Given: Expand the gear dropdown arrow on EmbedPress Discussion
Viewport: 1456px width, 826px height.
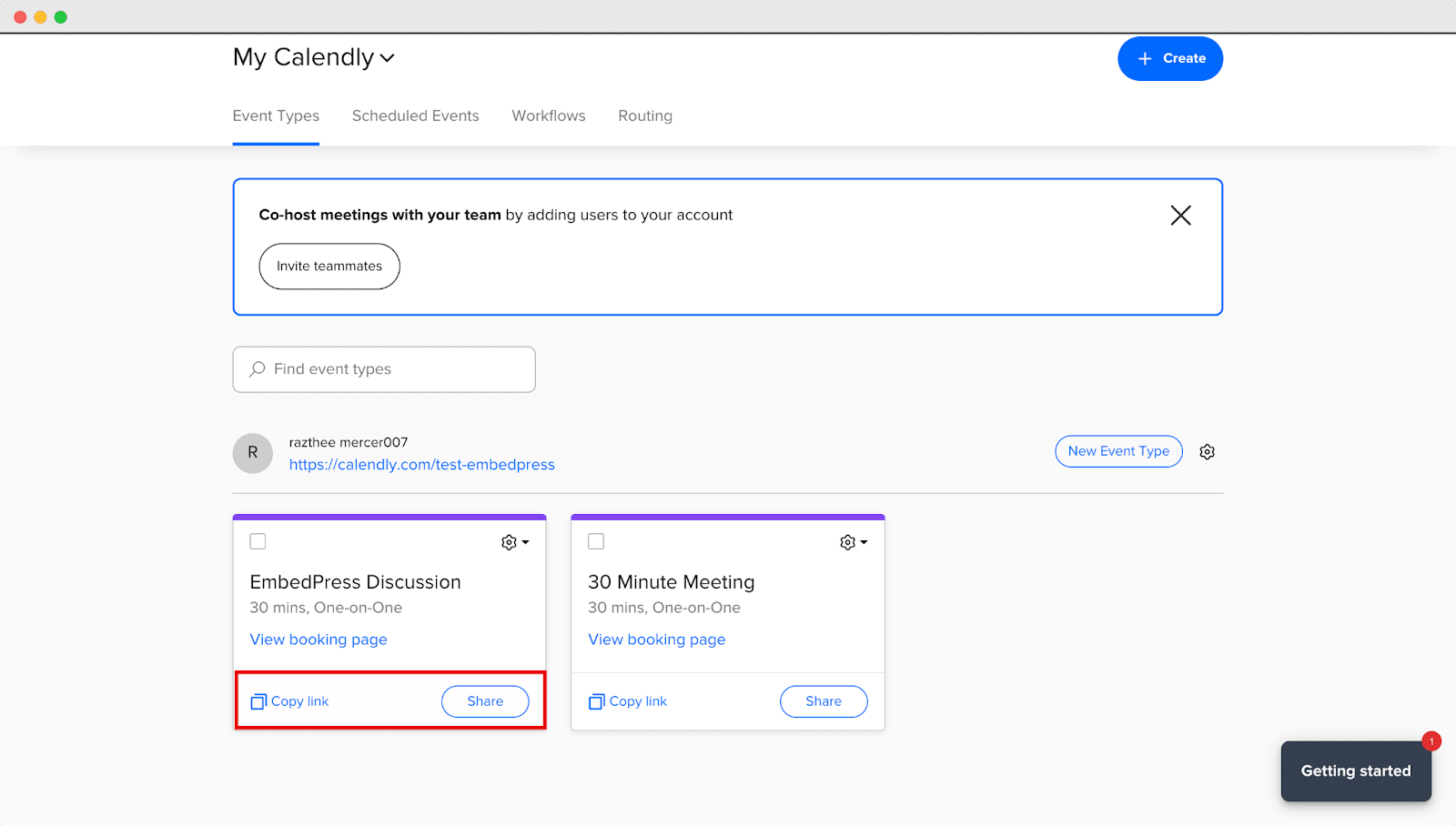Looking at the screenshot, I should pyautogui.click(x=525, y=541).
